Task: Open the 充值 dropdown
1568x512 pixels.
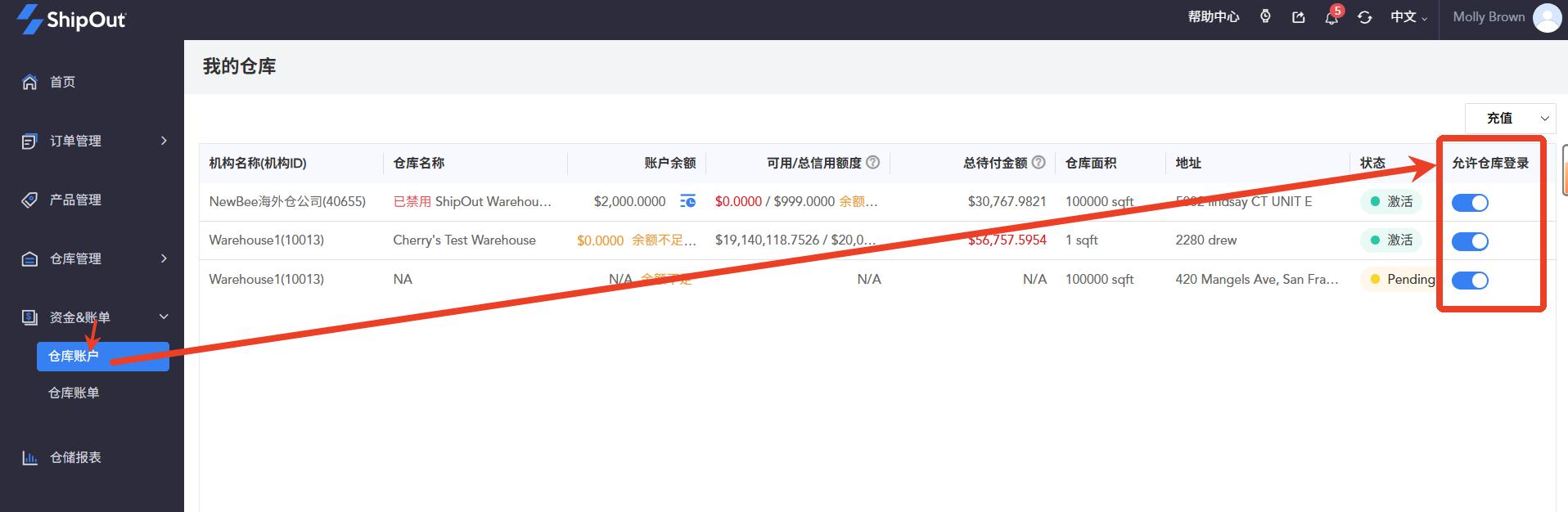Action: (x=1509, y=119)
